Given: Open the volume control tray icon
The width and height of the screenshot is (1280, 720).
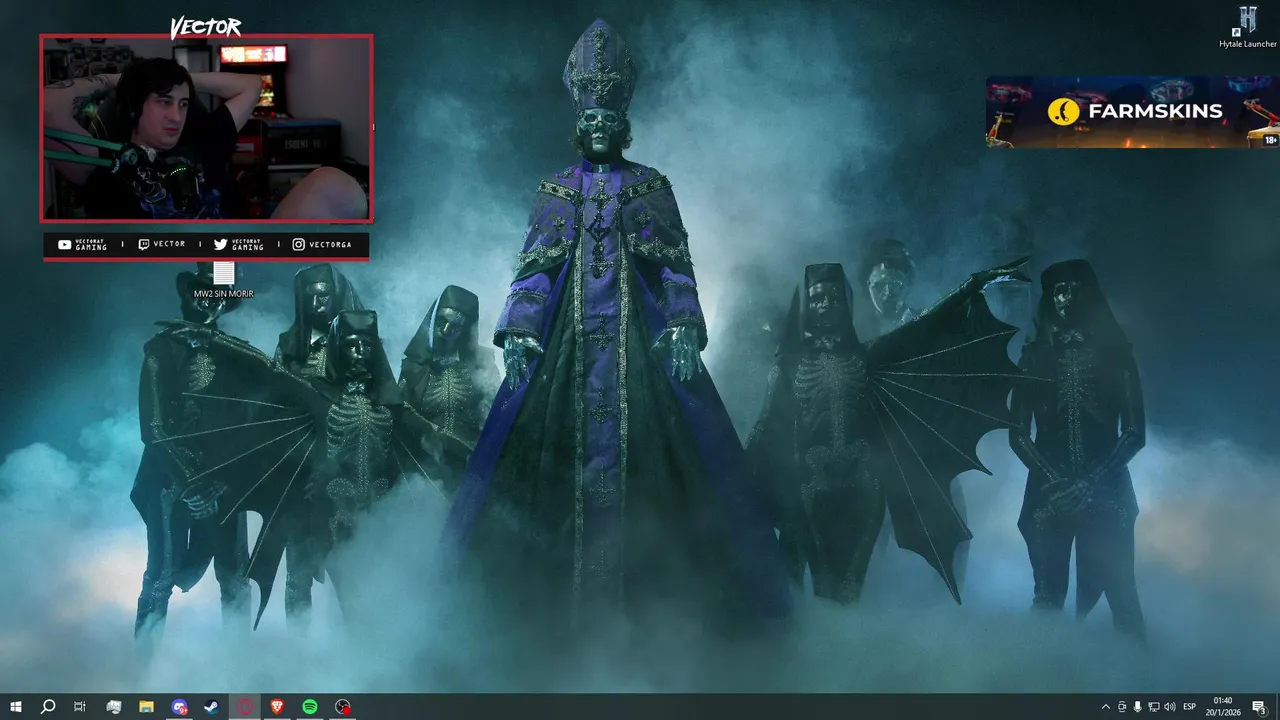Looking at the screenshot, I should 1169,707.
